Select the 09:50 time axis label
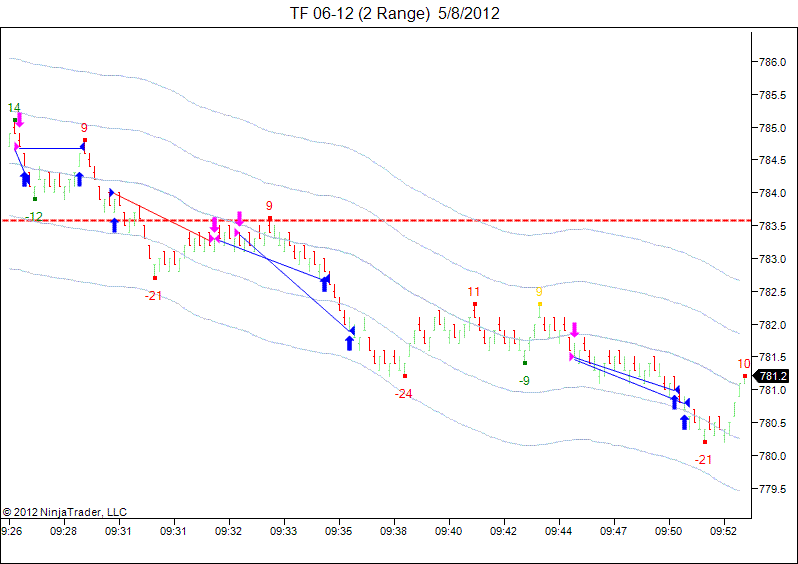This screenshot has width=798, height=564. pos(668,531)
